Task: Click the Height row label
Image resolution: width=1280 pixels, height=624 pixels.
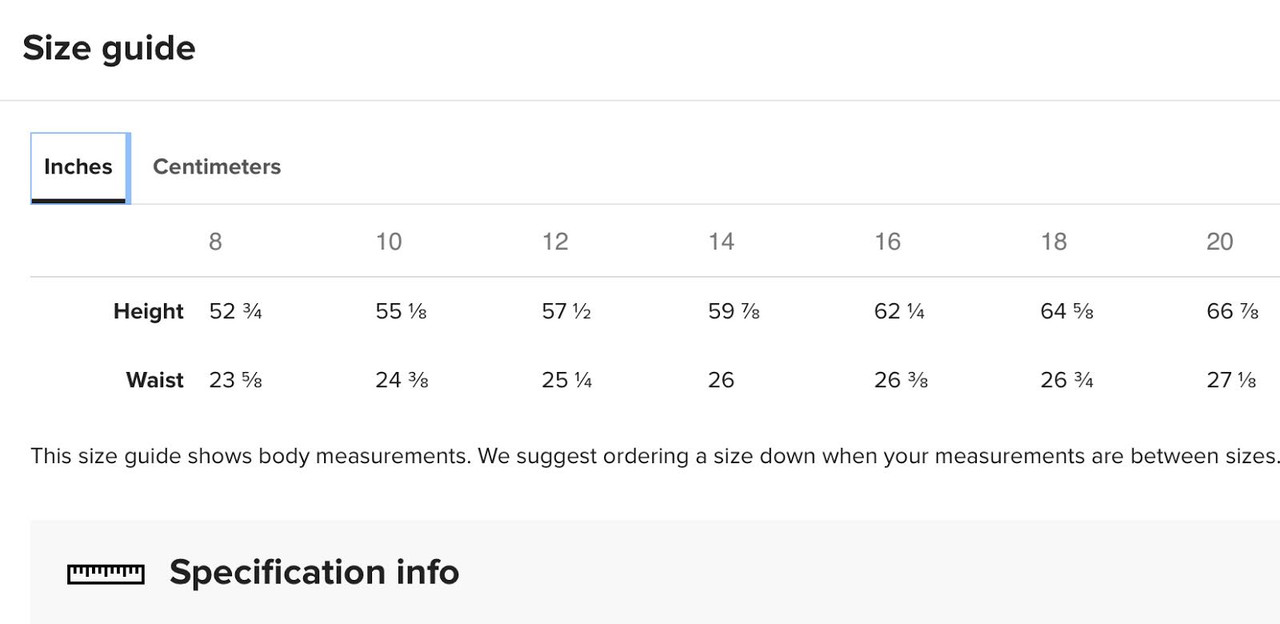Action: click(x=148, y=311)
